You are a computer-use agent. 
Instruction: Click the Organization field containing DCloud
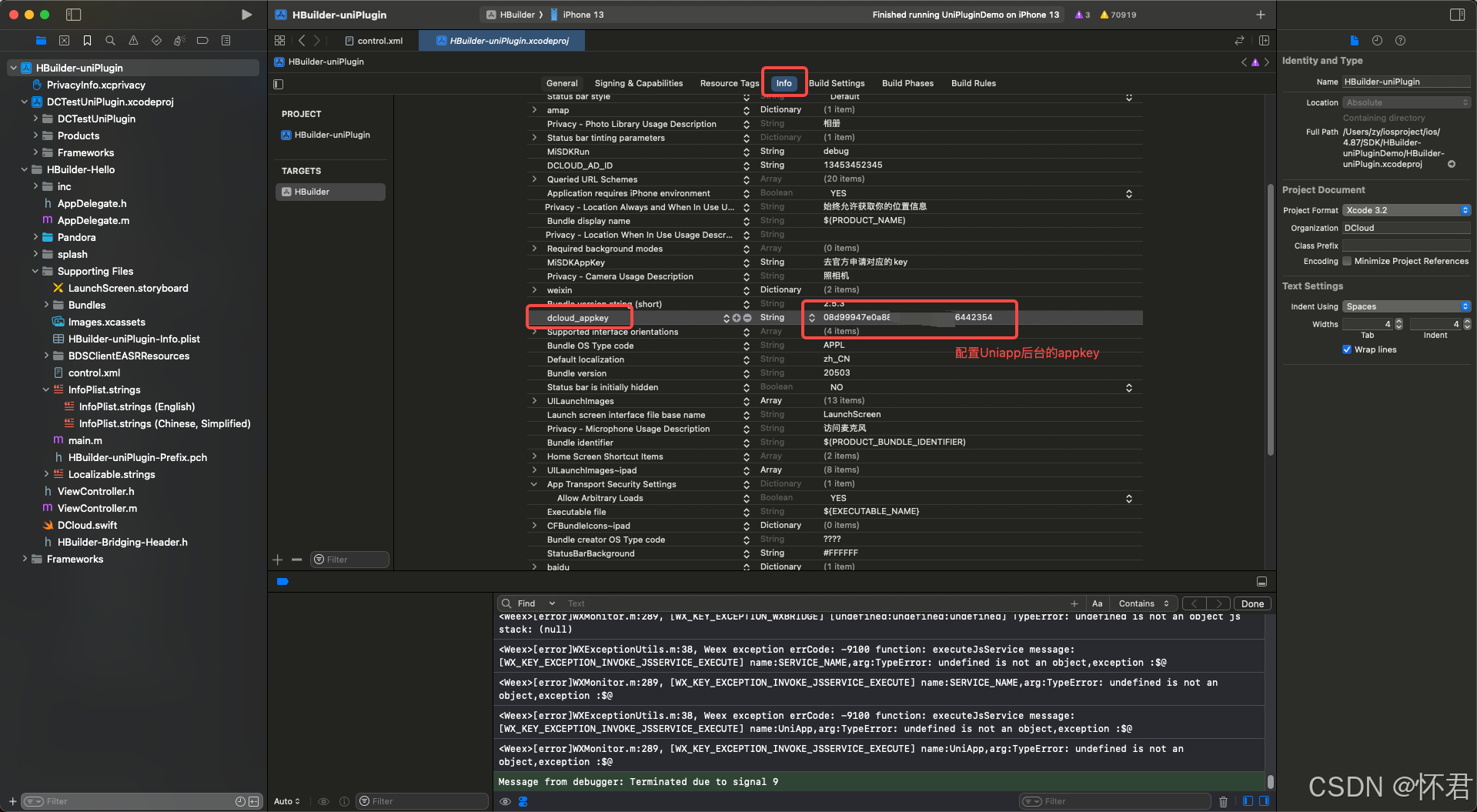coord(1406,228)
